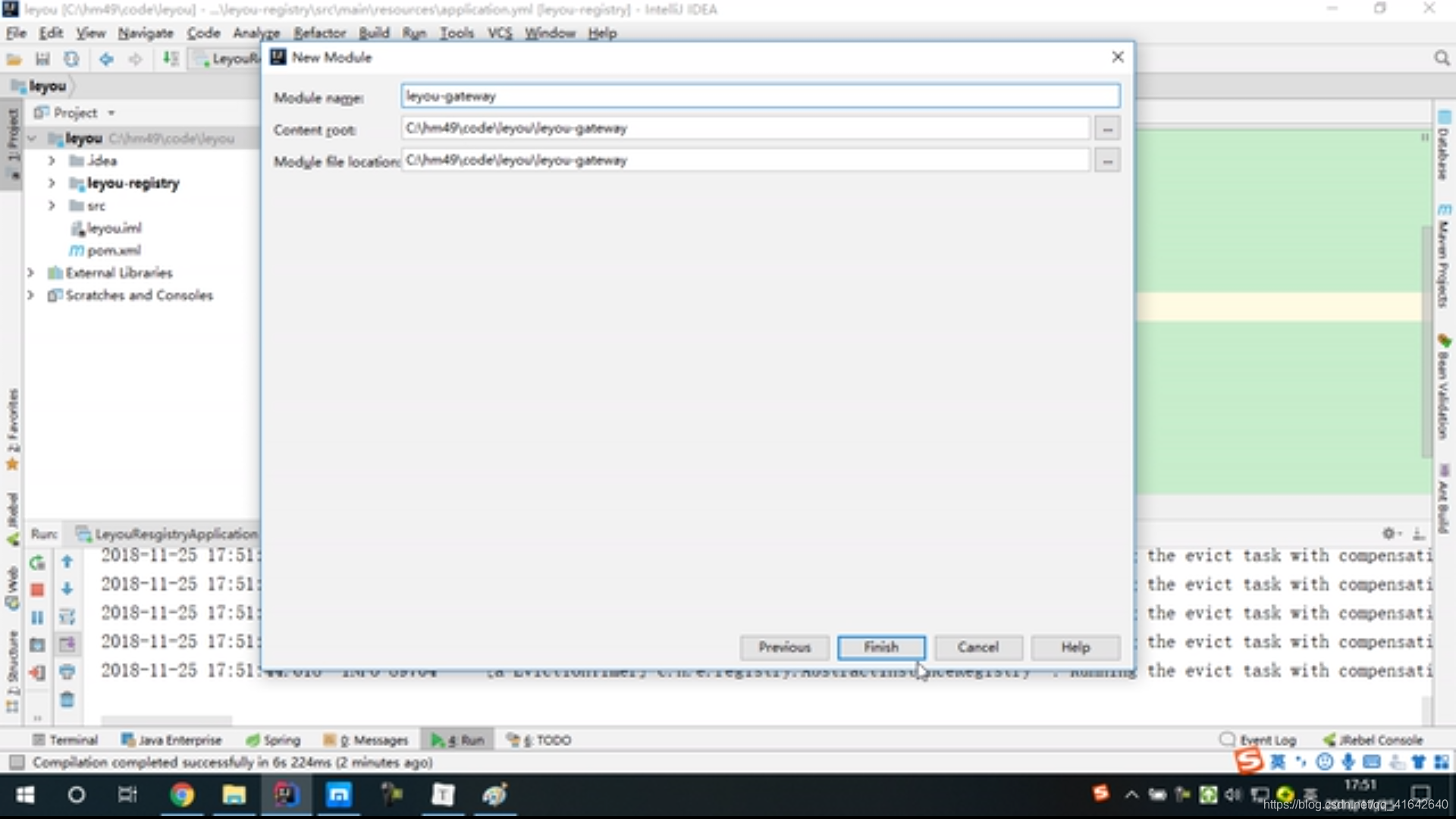Select pom.xml in project tree
This screenshot has width=1456, height=819.
105,251
